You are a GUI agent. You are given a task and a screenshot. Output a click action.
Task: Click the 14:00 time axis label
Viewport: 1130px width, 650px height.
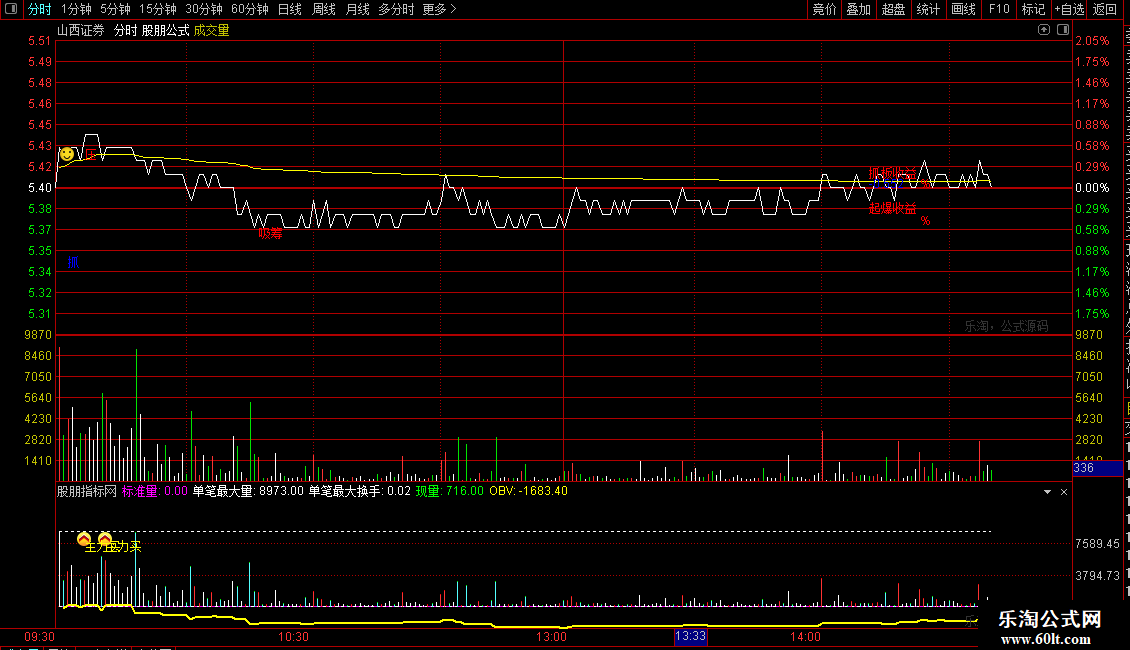[x=805, y=637]
